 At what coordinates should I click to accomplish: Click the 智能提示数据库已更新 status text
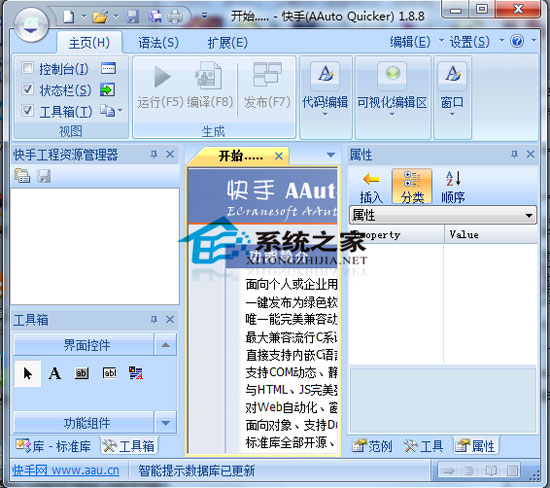point(196,470)
